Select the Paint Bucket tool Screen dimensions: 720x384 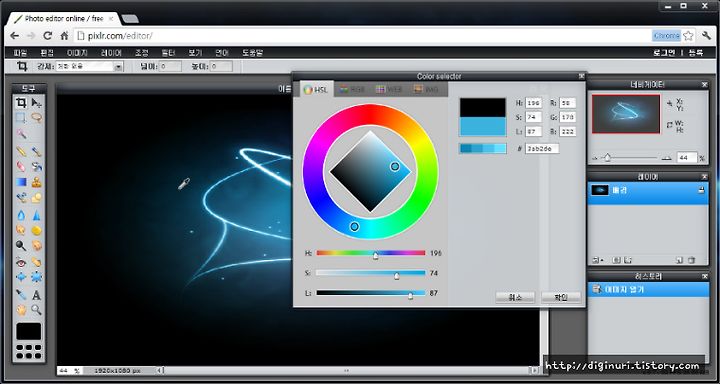(x=37, y=166)
